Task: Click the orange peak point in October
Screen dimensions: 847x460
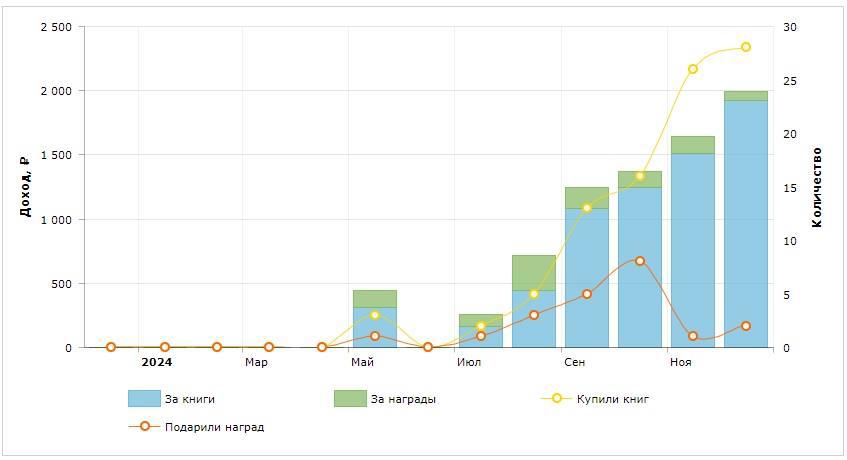Action: point(640,261)
